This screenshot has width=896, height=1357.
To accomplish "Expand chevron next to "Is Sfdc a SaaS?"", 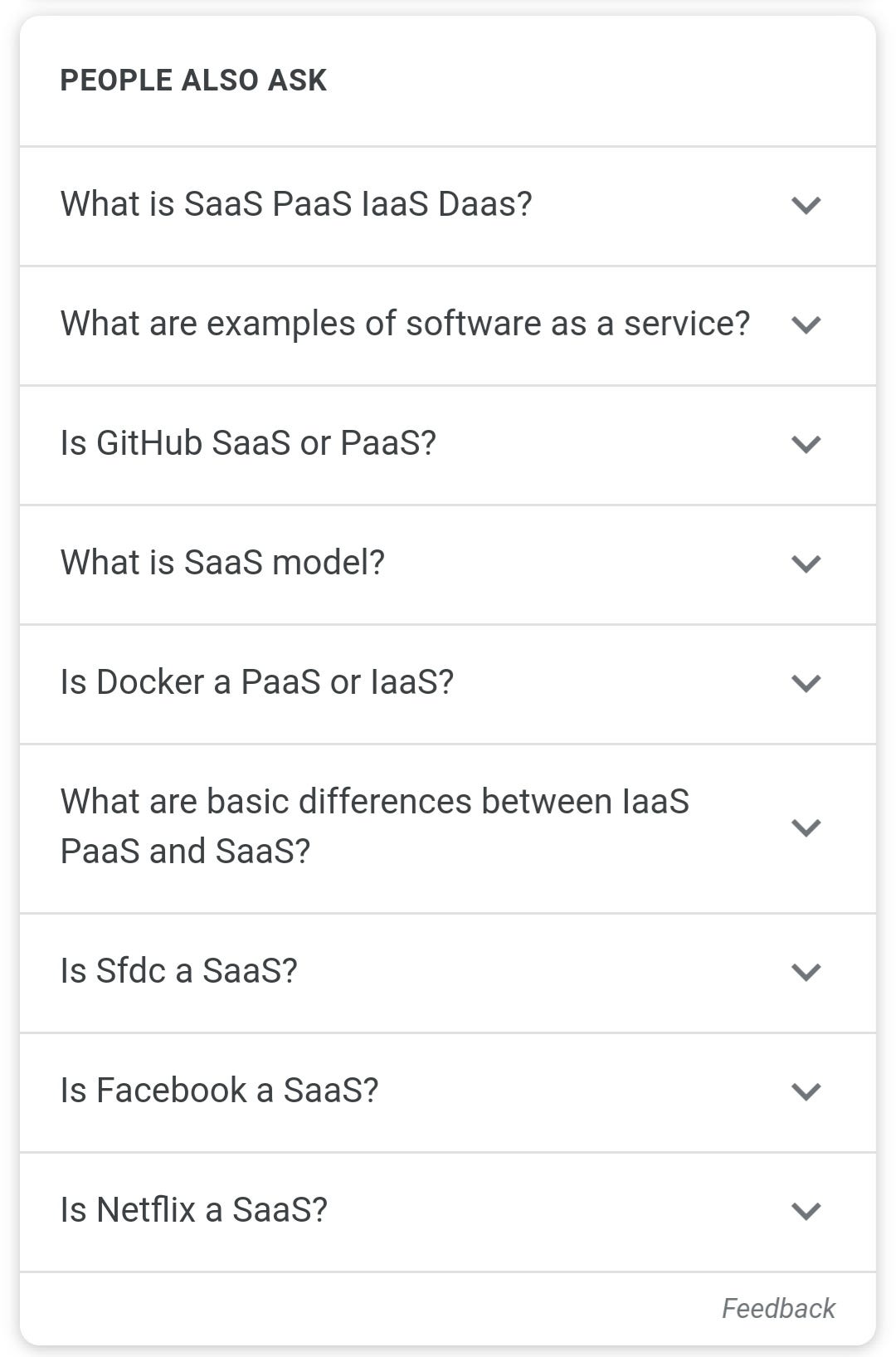I will click(806, 972).
